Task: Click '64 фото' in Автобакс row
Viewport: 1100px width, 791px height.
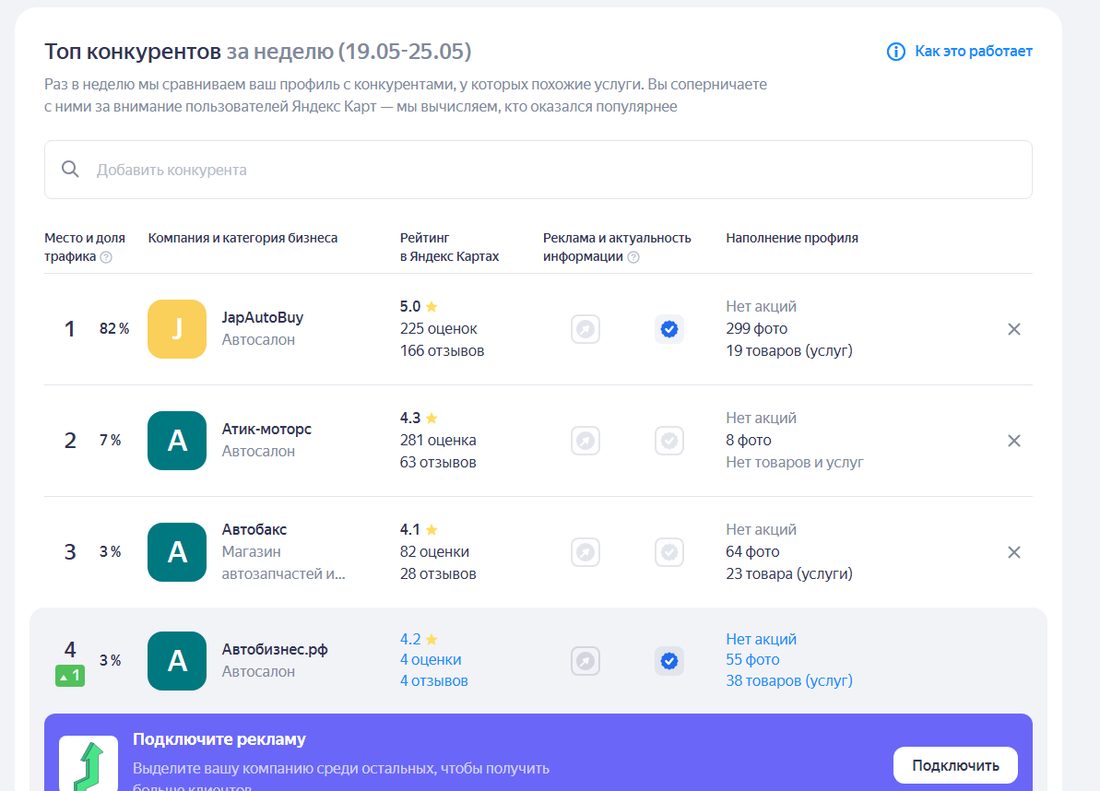Action: pyautogui.click(x=752, y=552)
